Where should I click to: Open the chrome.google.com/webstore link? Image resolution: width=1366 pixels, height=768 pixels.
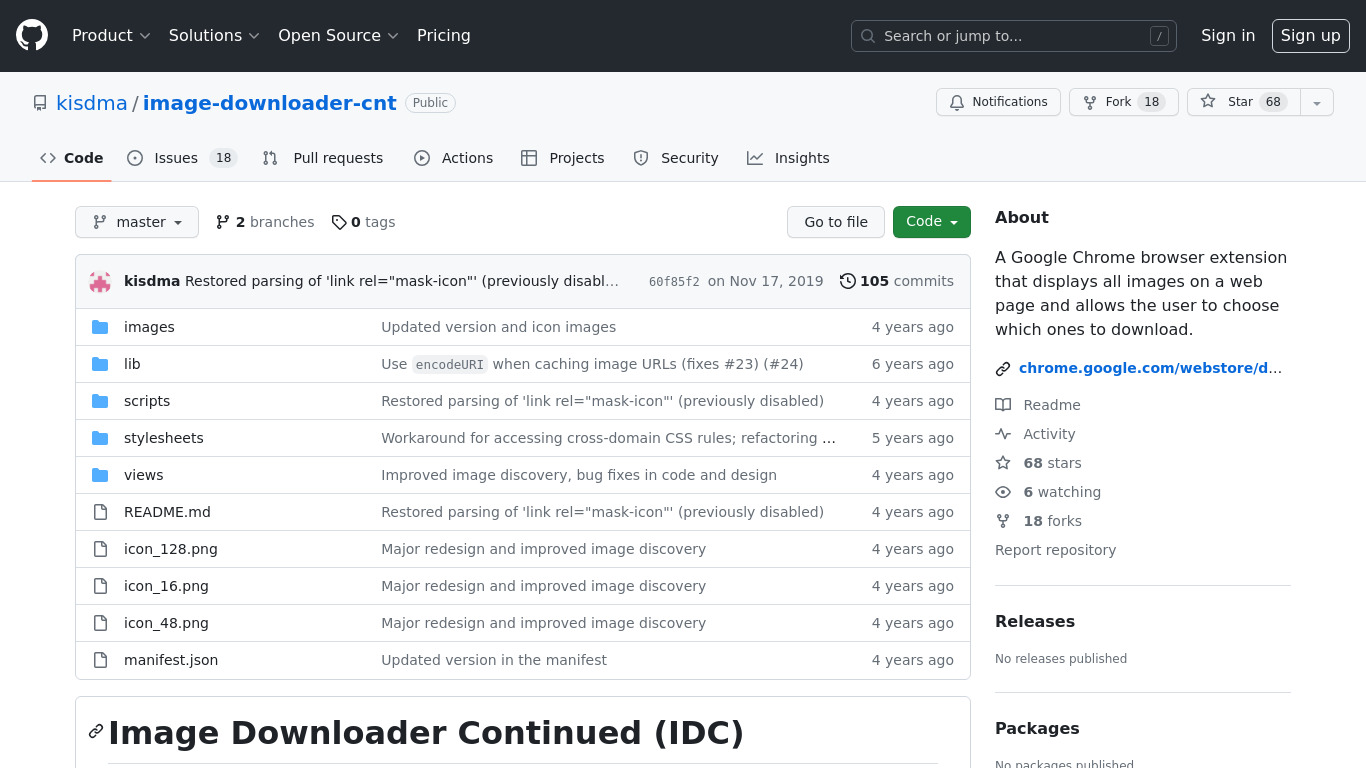[x=1150, y=368]
